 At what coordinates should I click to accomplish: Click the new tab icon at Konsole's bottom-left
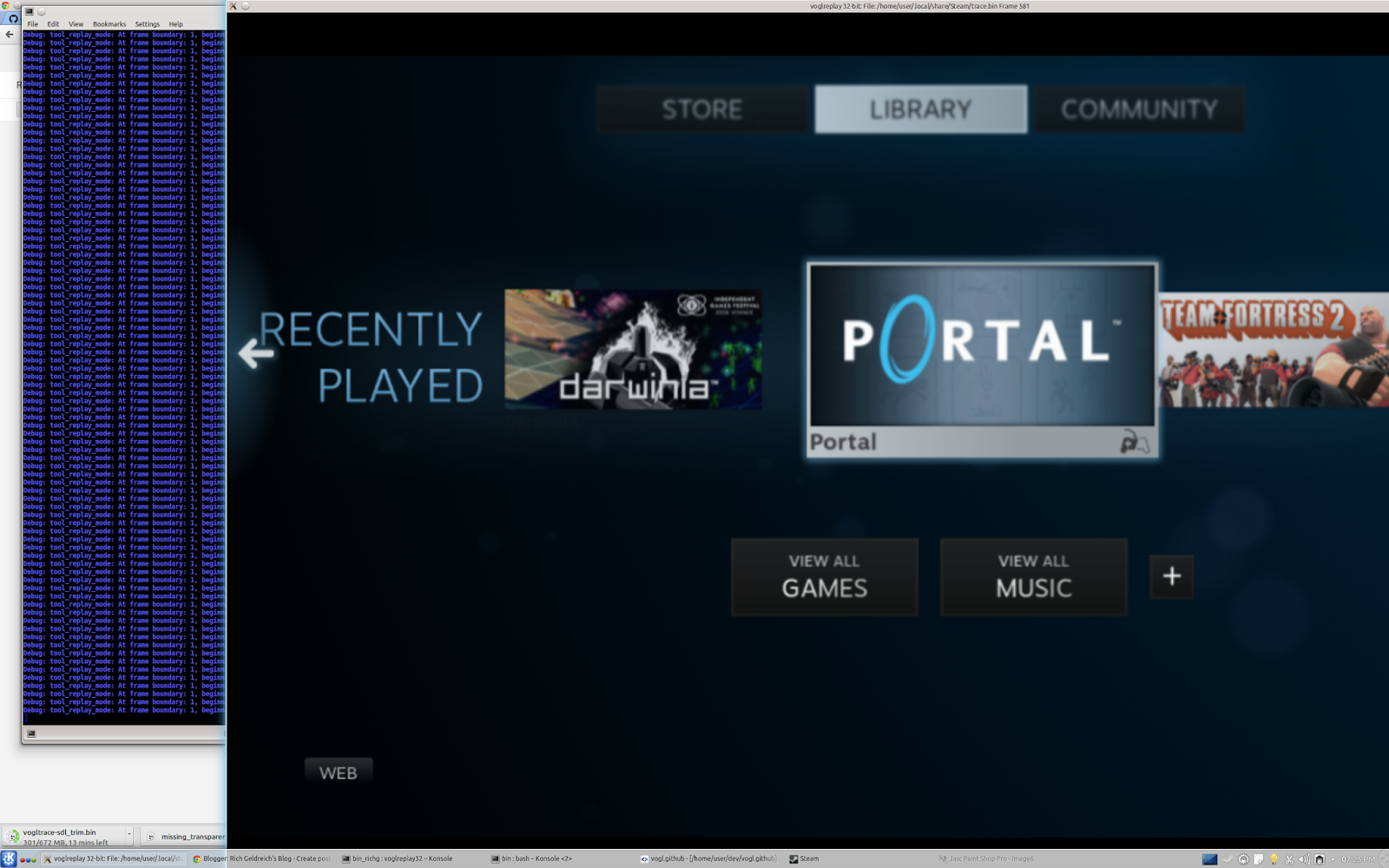coord(31,733)
